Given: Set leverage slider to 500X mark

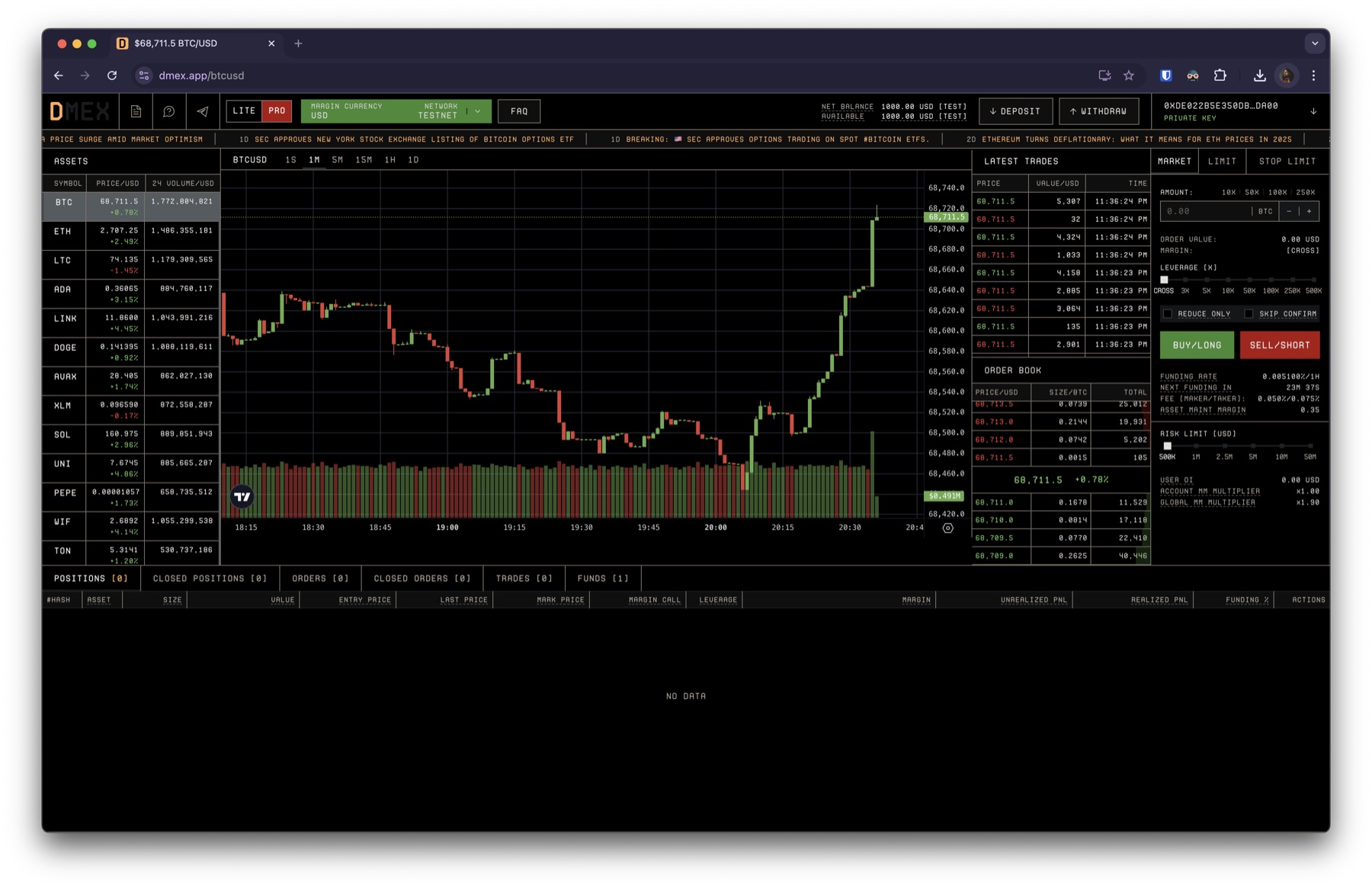Looking at the screenshot, I should click(x=1313, y=281).
